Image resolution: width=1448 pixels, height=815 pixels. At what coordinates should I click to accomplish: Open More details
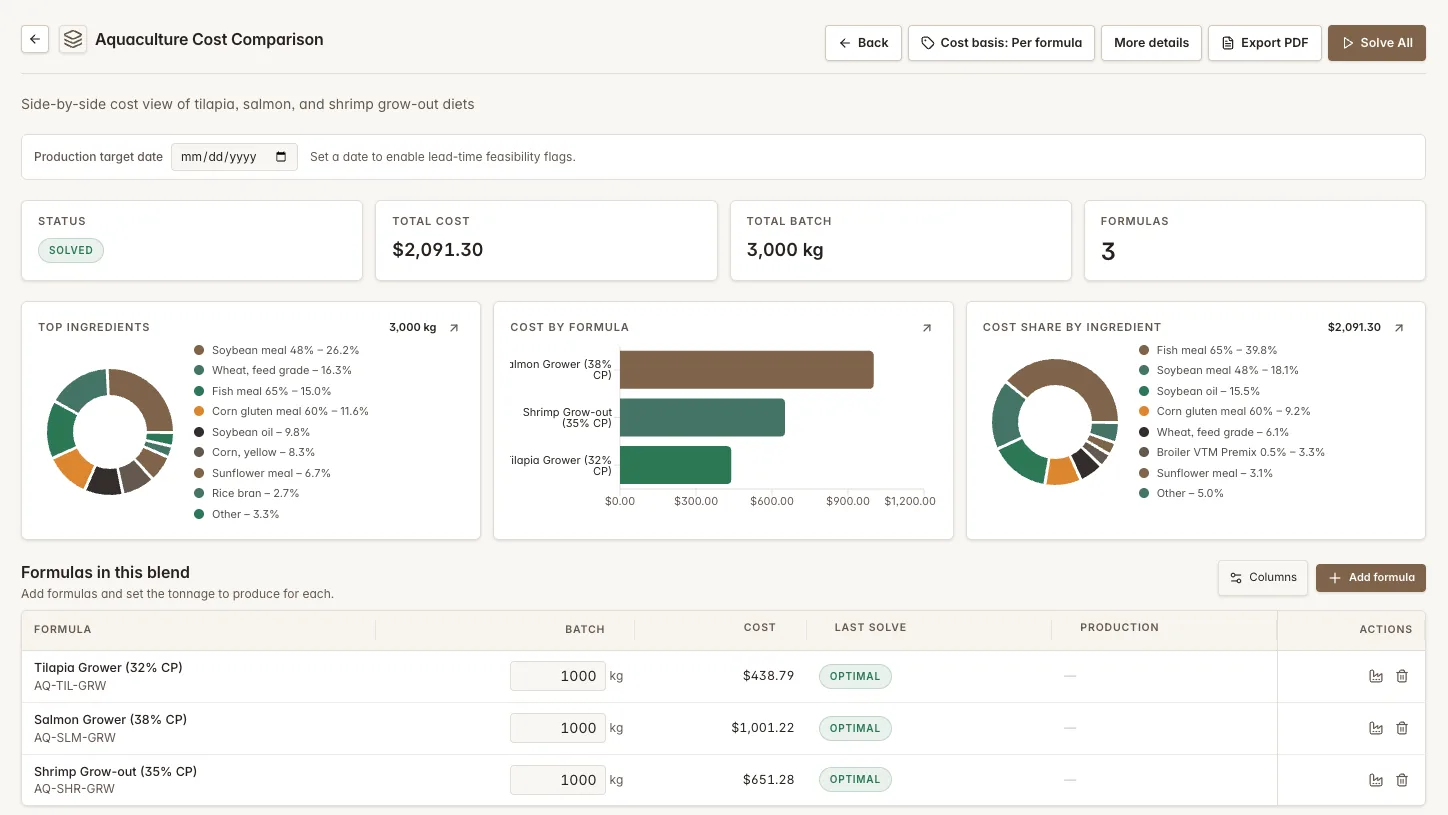[x=1151, y=43]
